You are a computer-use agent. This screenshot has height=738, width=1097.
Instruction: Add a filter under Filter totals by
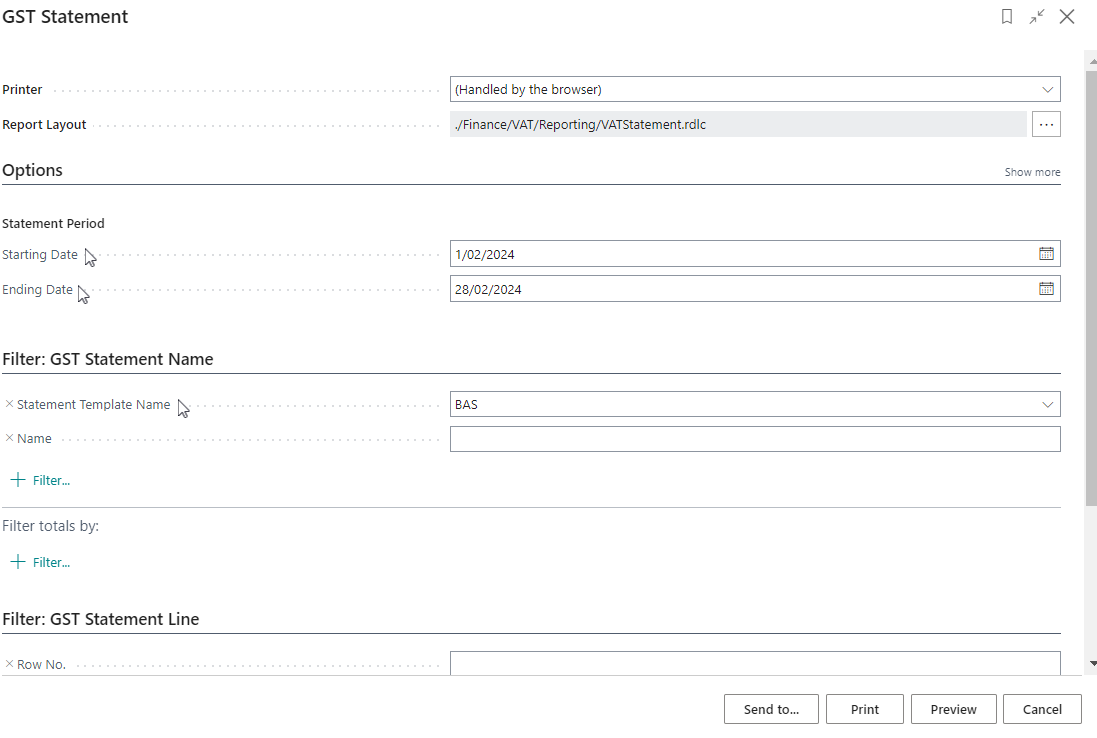41,562
